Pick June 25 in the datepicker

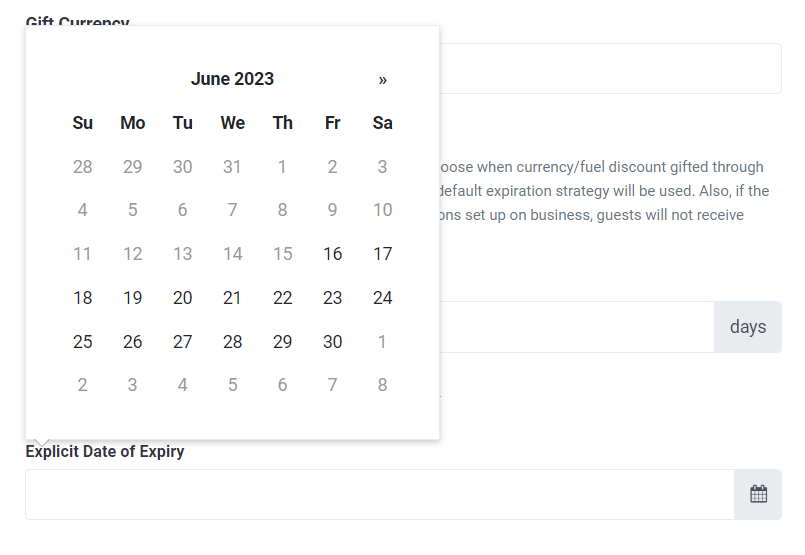click(83, 341)
